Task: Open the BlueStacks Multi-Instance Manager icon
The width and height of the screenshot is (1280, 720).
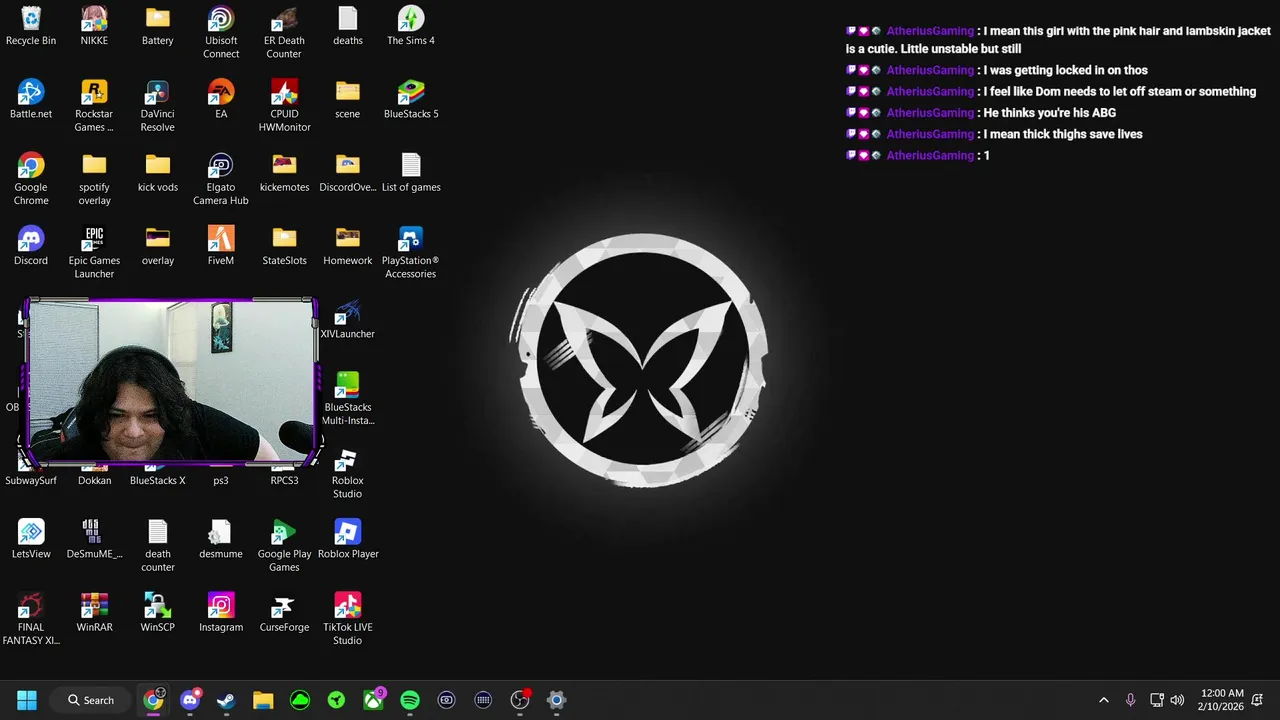Action: tap(347, 399)
